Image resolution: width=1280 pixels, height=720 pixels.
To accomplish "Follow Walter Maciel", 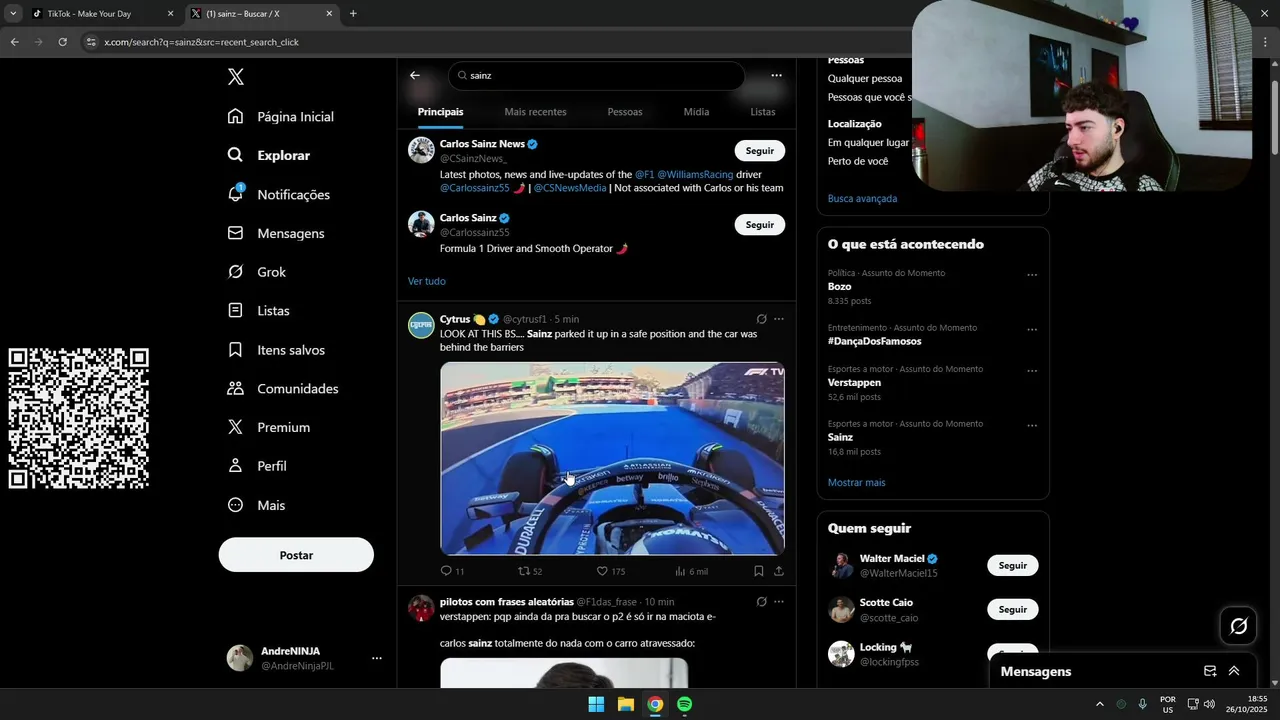I will click(1013, 565).
